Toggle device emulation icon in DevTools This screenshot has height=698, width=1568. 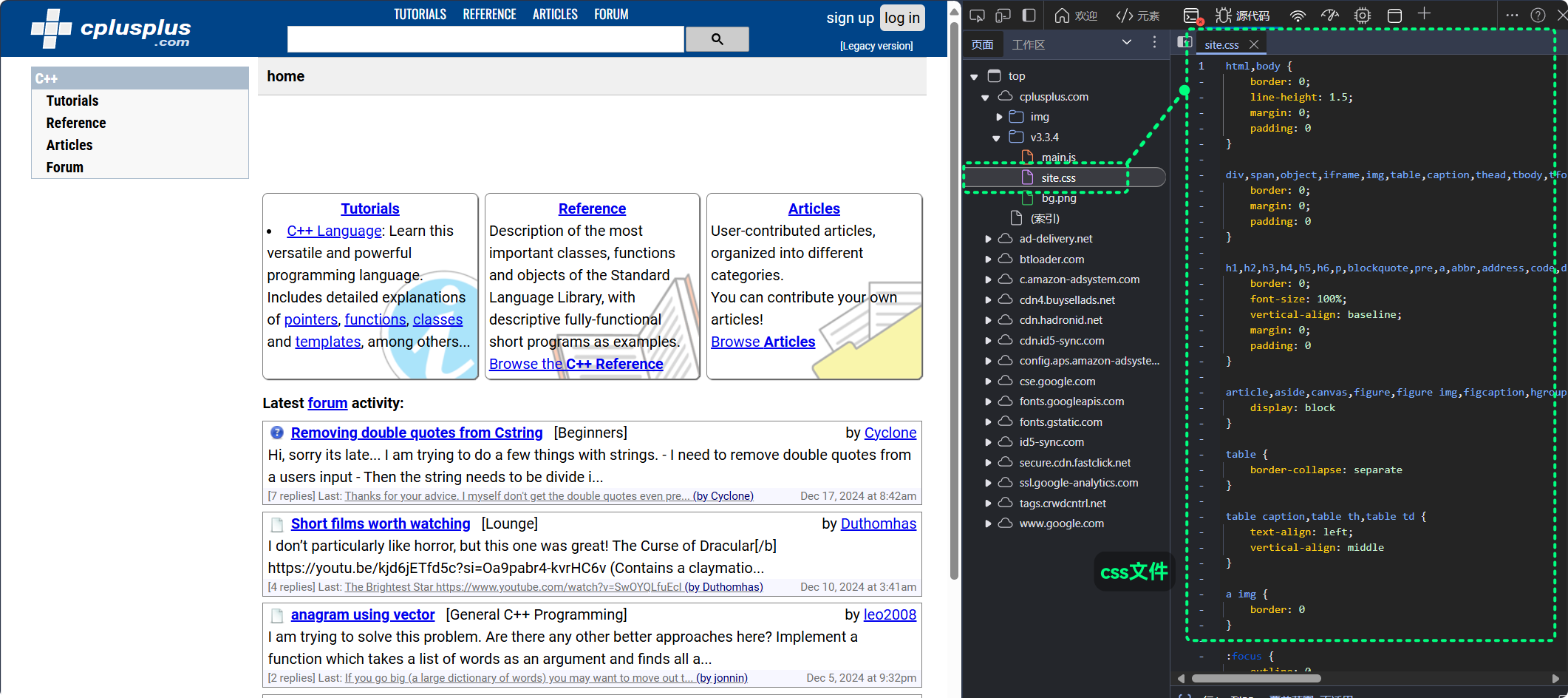pyautogui.click(x=1003, y=16)
